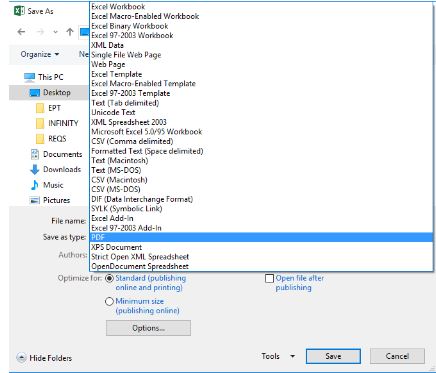Open the EPT folder
The image size is (436, 373).
click(54, 108)
